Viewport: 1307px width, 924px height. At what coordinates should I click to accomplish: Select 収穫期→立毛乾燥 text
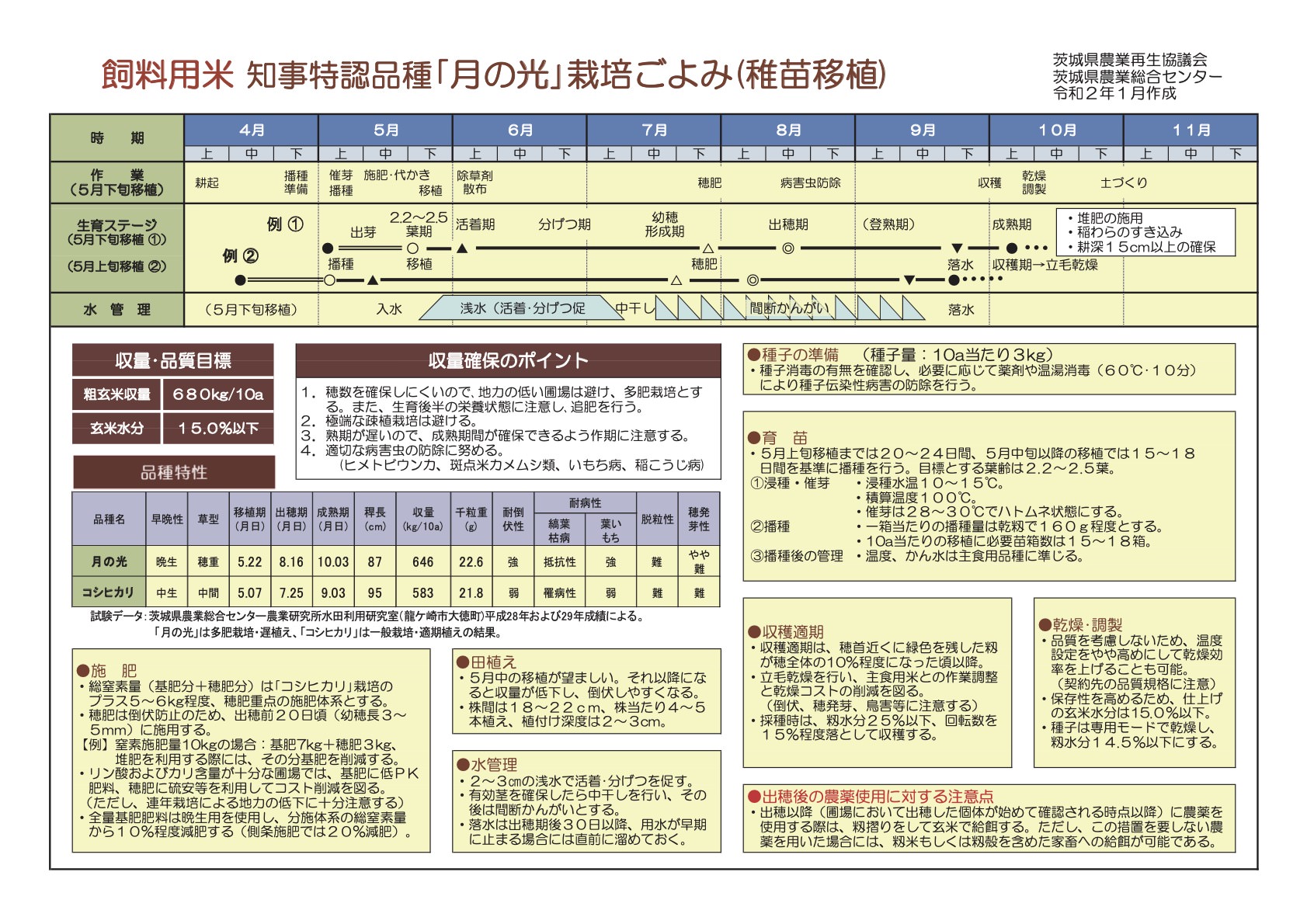1045,265
